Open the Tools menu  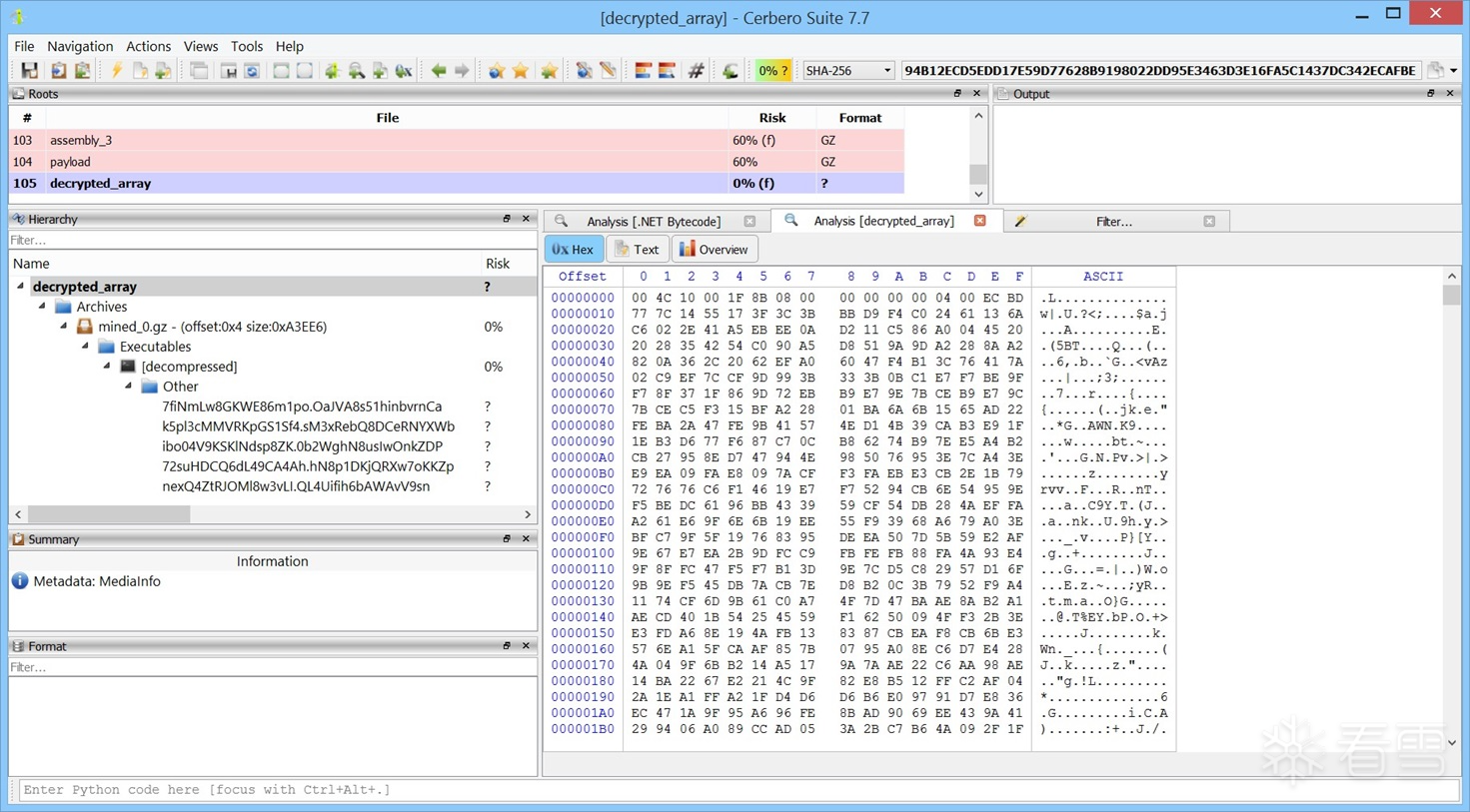(x=246, y=46)
